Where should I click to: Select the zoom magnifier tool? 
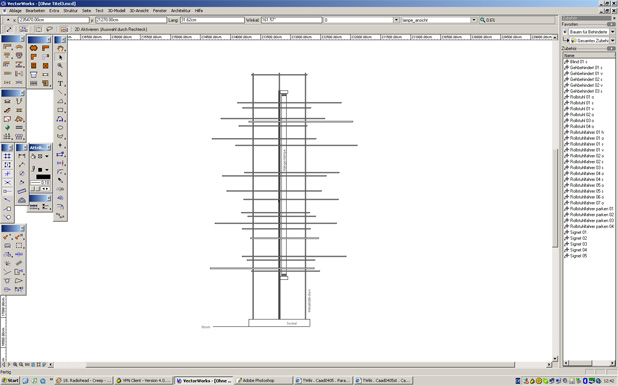pos(60,66)
